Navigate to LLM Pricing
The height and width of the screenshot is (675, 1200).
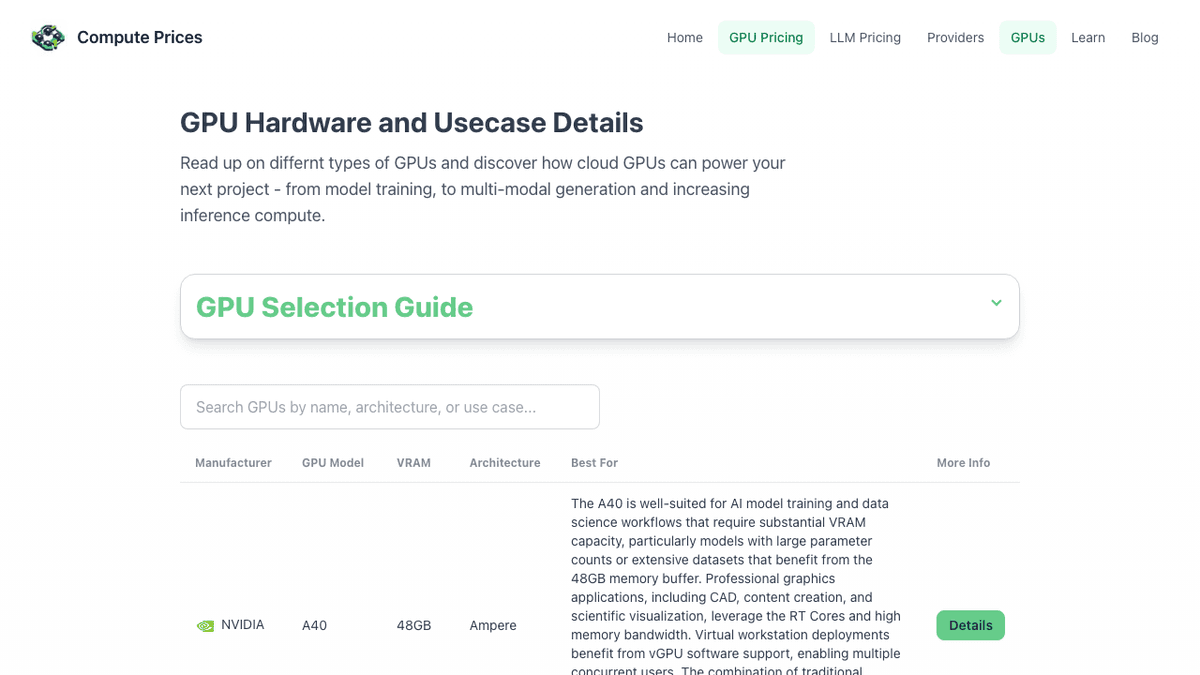[x=865, y=38]
